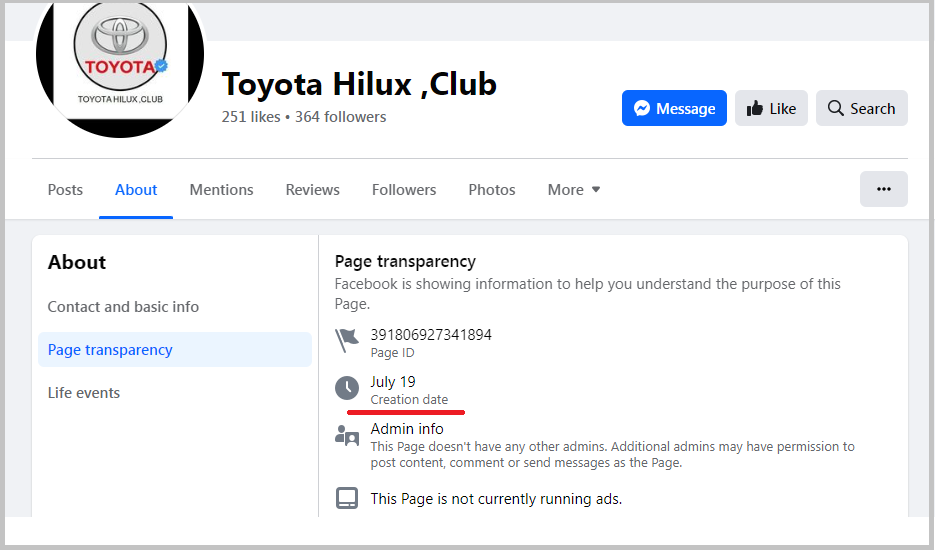
Task: Click the thumbs-up icon in Like button
Action: tap(754, 108)
